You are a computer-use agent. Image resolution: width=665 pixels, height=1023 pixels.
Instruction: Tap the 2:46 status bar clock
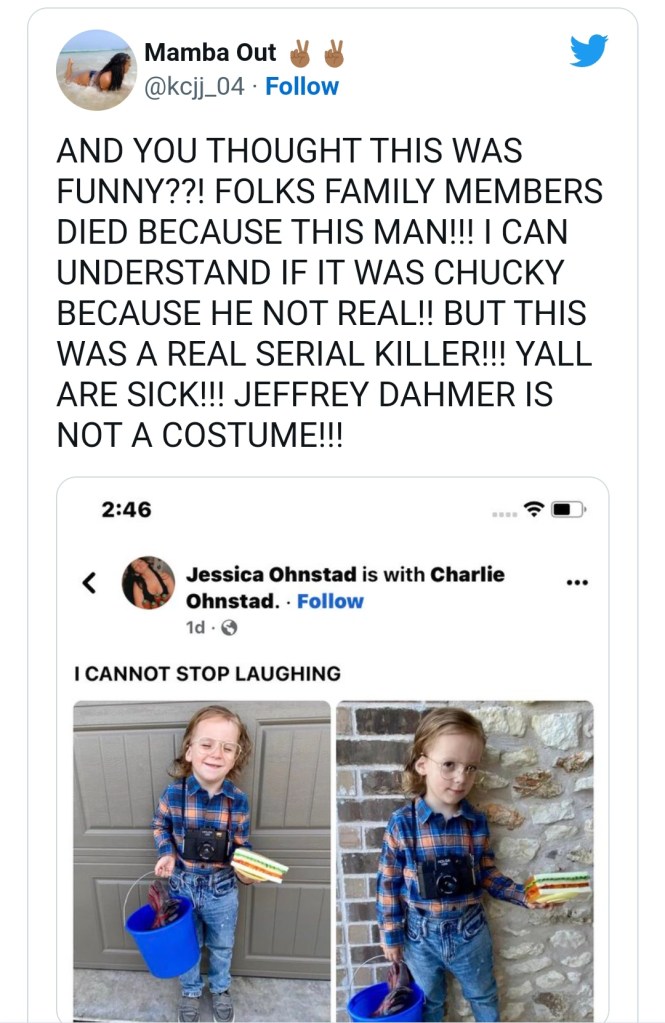coord(126,509)
